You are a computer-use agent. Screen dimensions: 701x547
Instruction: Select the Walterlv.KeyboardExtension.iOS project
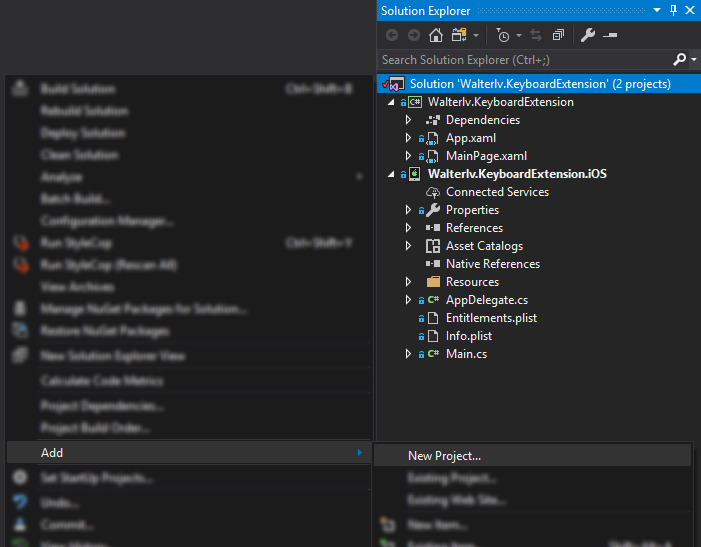pos(517,174)
